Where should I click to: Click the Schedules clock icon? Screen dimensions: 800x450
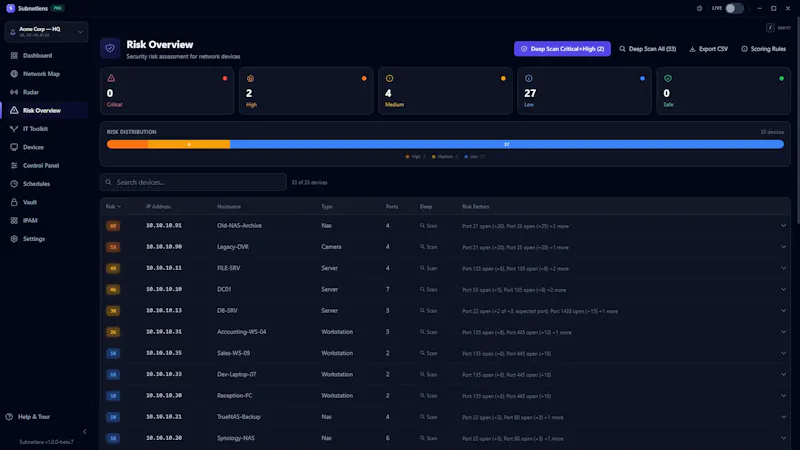click(14, 184)
